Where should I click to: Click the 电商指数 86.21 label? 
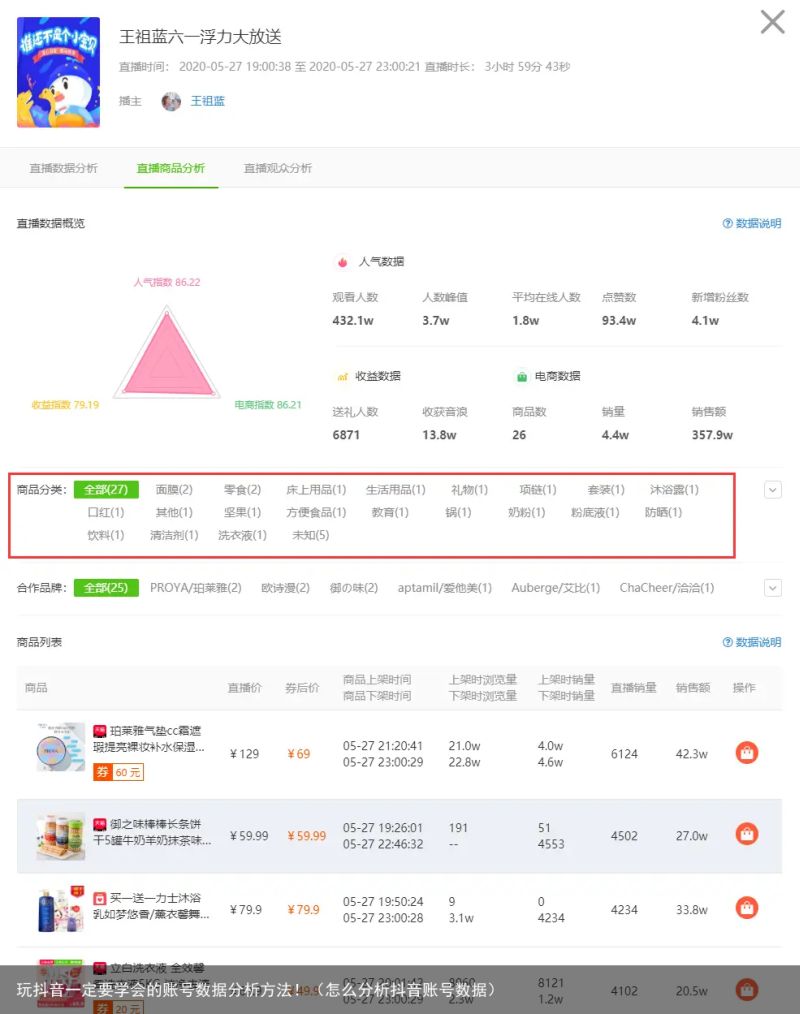point(268,405)
